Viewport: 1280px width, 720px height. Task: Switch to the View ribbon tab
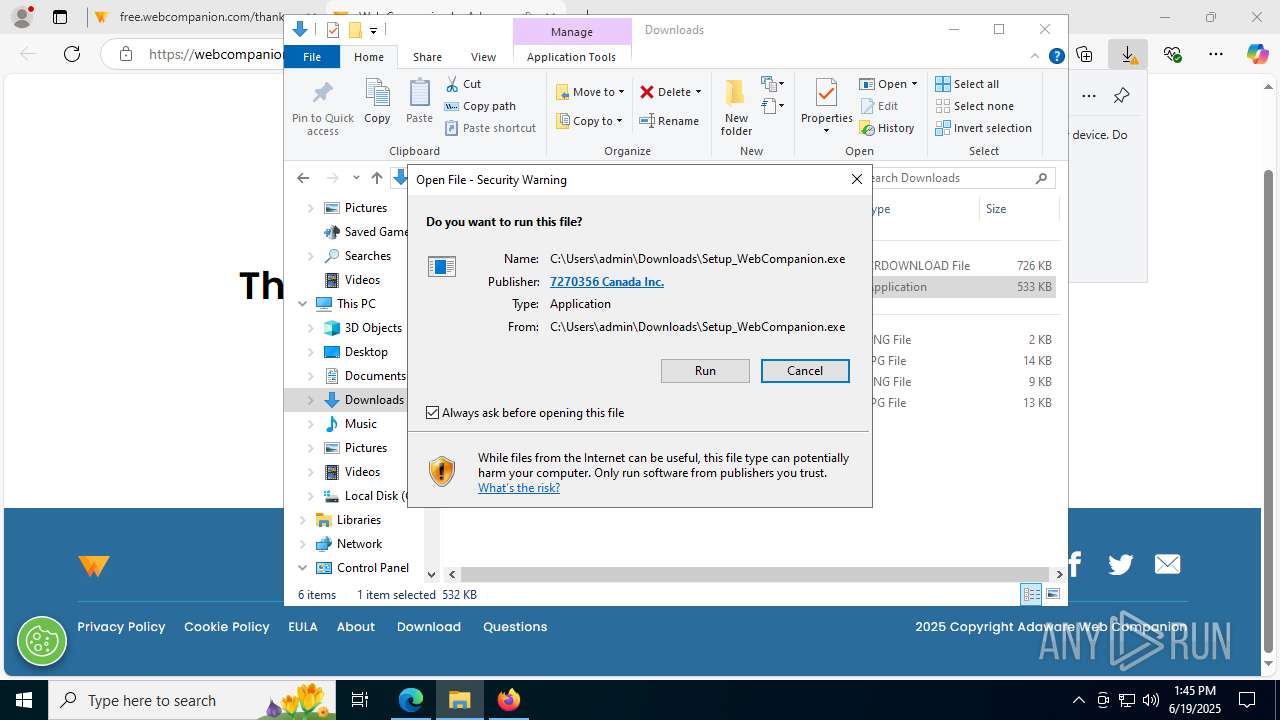483,57
